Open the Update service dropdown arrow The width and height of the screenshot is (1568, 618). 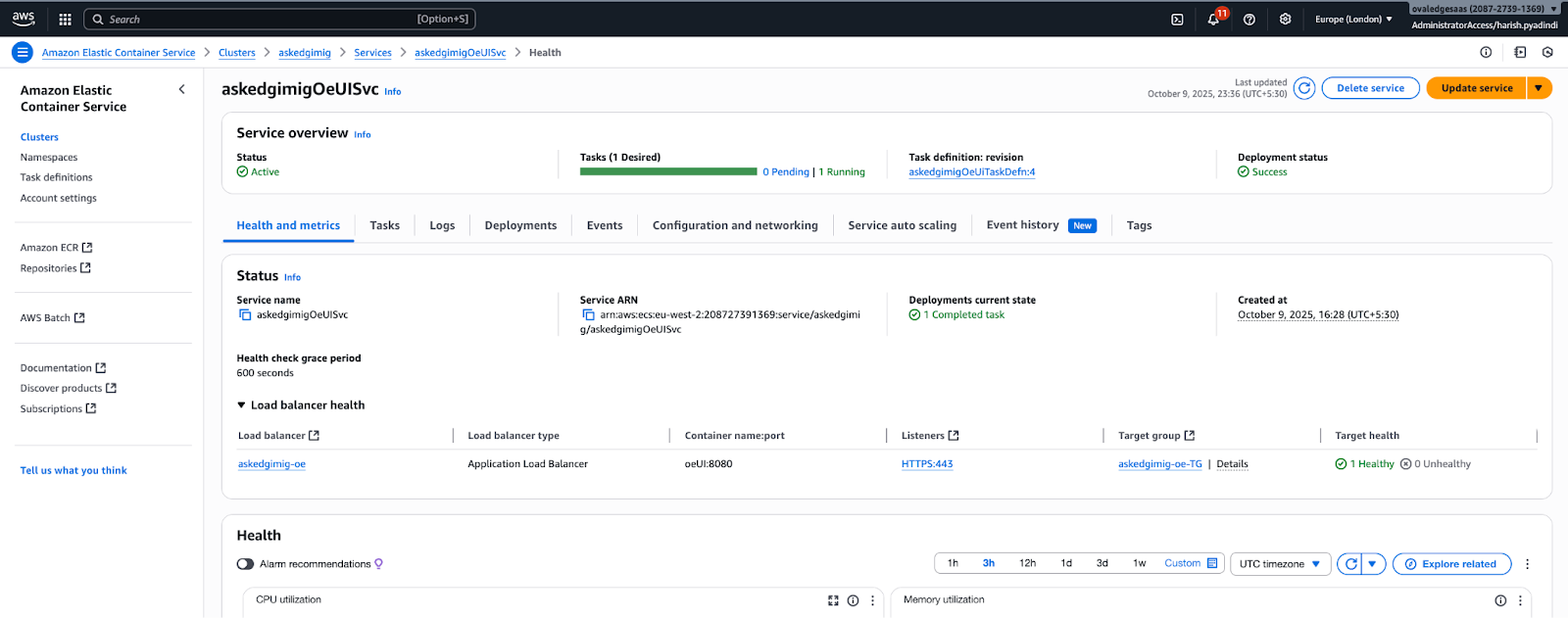coord(1539,88)
